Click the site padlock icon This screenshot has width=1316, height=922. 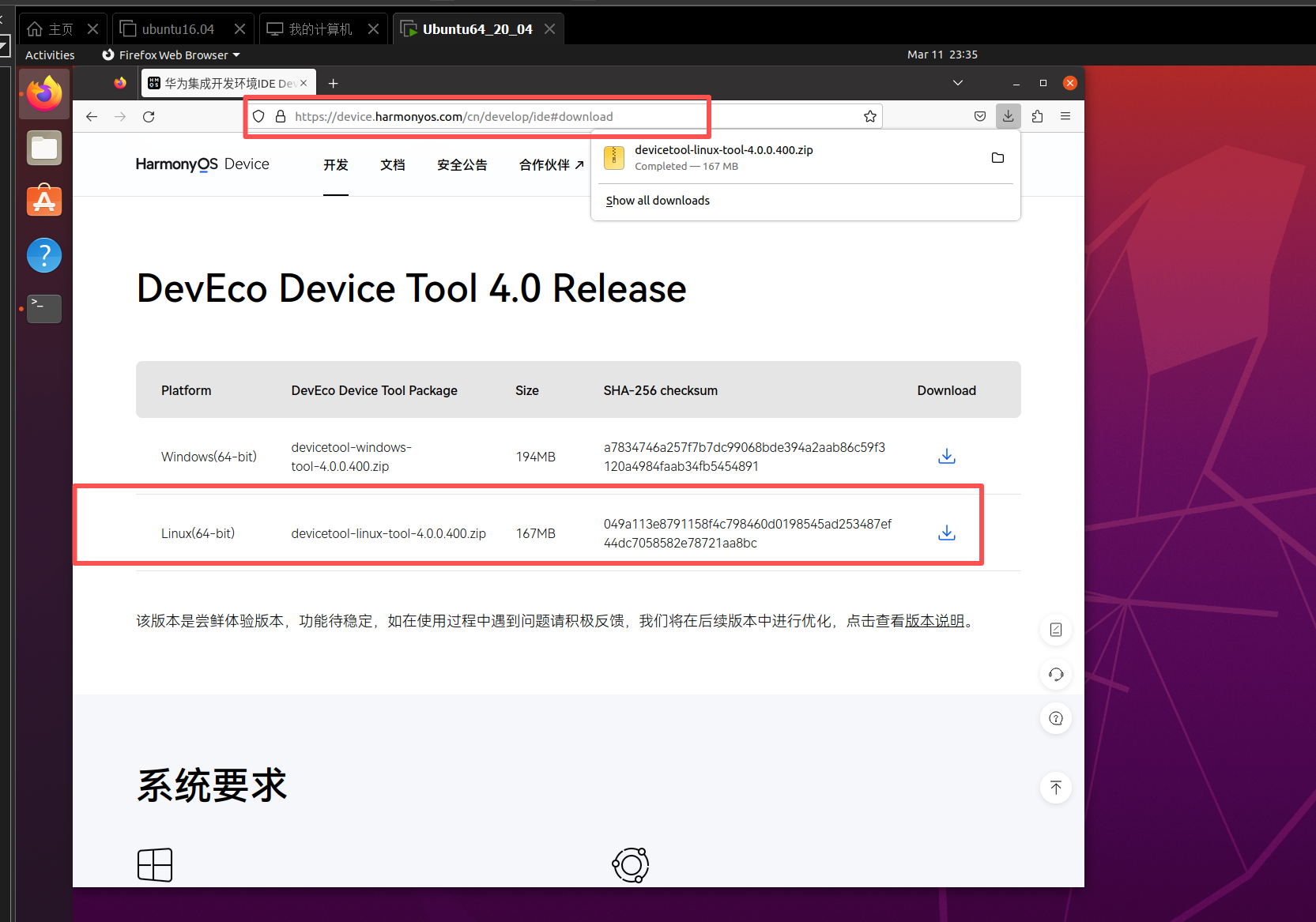[x=281, y=116]
